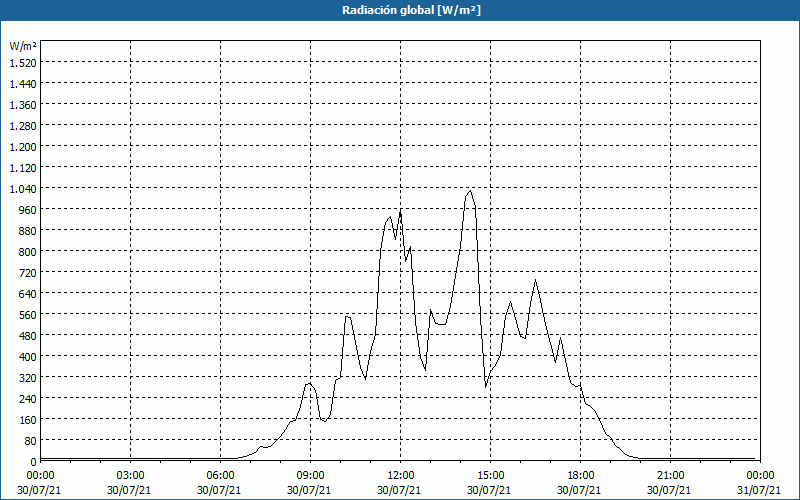Screen dimensions: 800x500
Task: Click the y-axis value "400"
Action: coord(28,357)
